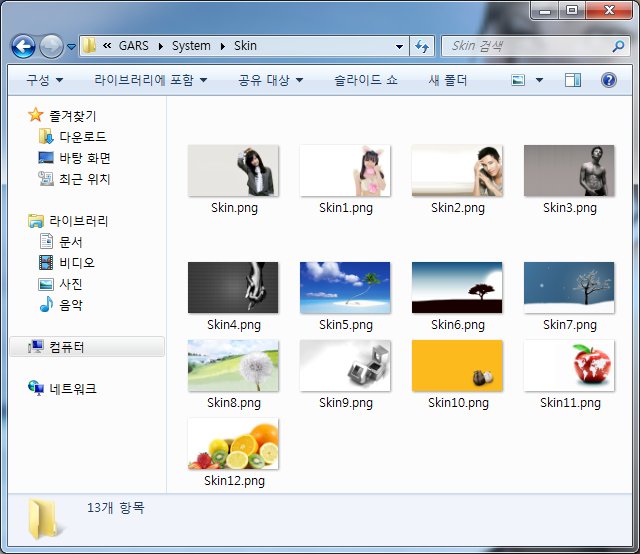Expand the arrow after GARS breadcrumb
Screen dimensions: 640x554
point(161,46)
